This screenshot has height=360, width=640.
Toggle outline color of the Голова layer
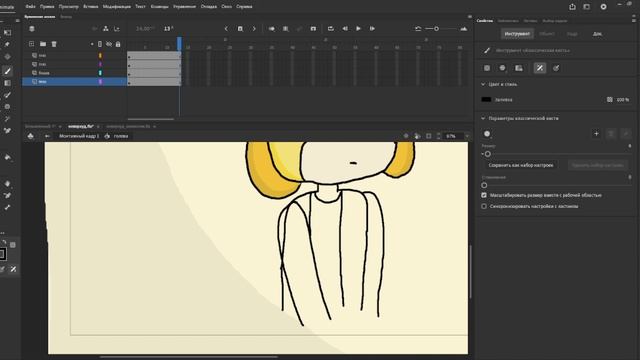(x=100, y=73)
